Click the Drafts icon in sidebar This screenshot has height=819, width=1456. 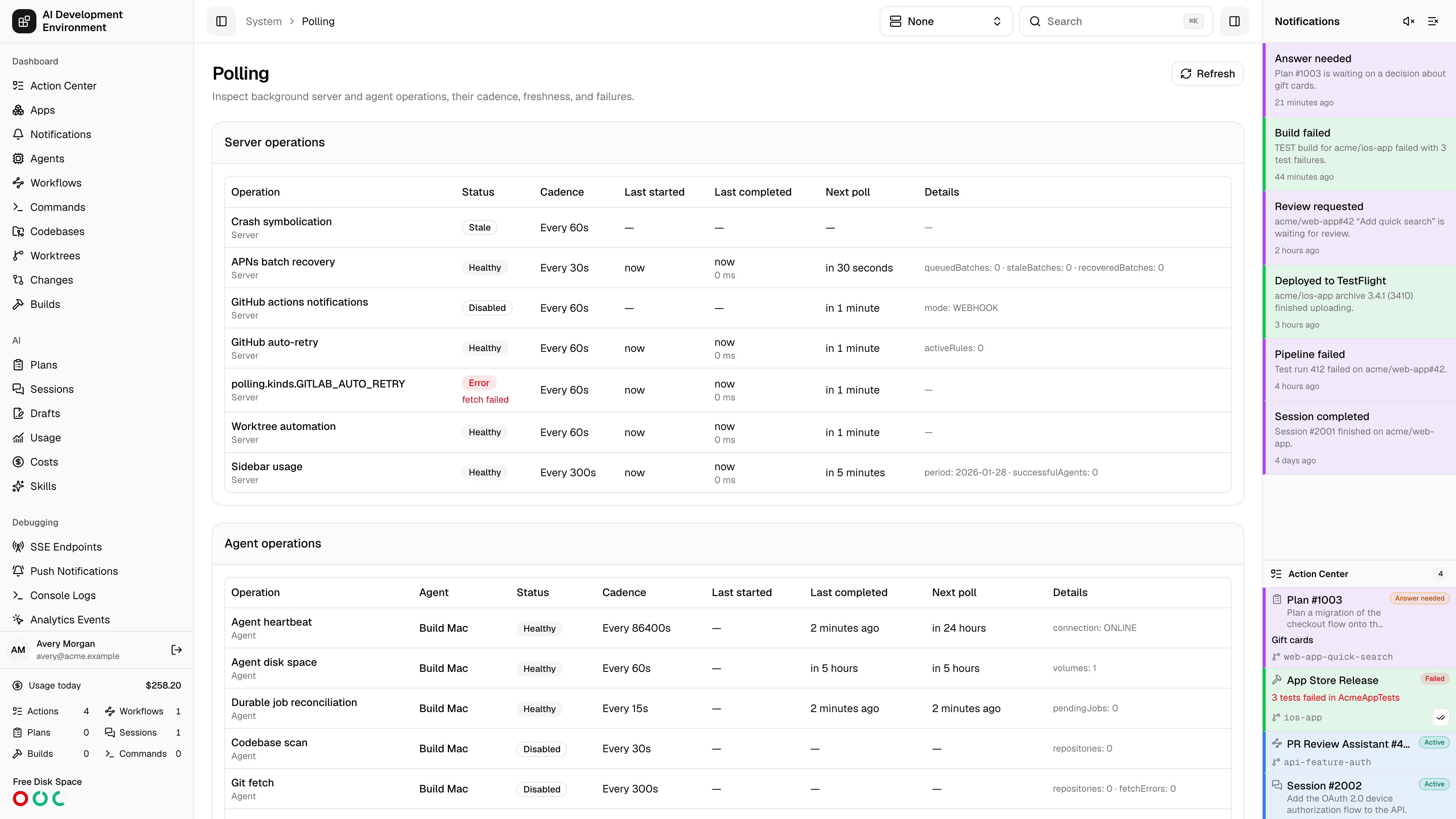pyautogui.click(x=18, y=414)
